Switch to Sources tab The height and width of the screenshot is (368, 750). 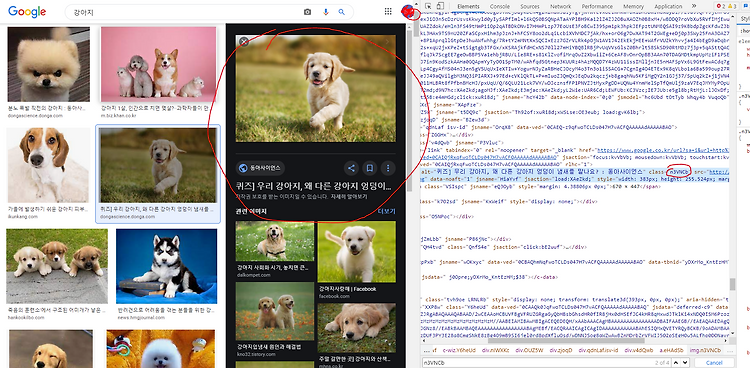point(530,6)
